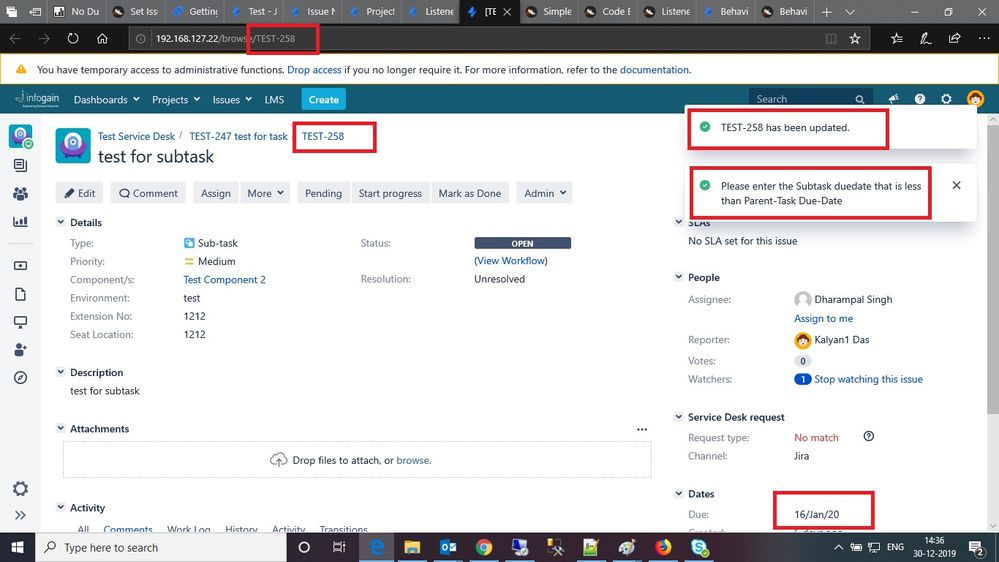999x562 pixels.
Task: Open the Queues icon in sidebar
Action: pos(20,166)
